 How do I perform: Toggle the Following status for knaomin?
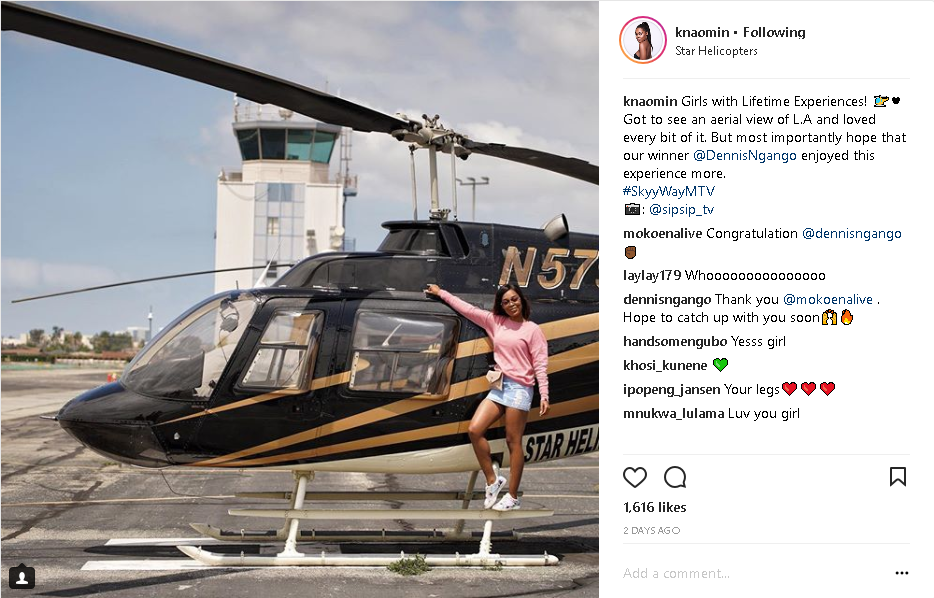tap(774, 32)
